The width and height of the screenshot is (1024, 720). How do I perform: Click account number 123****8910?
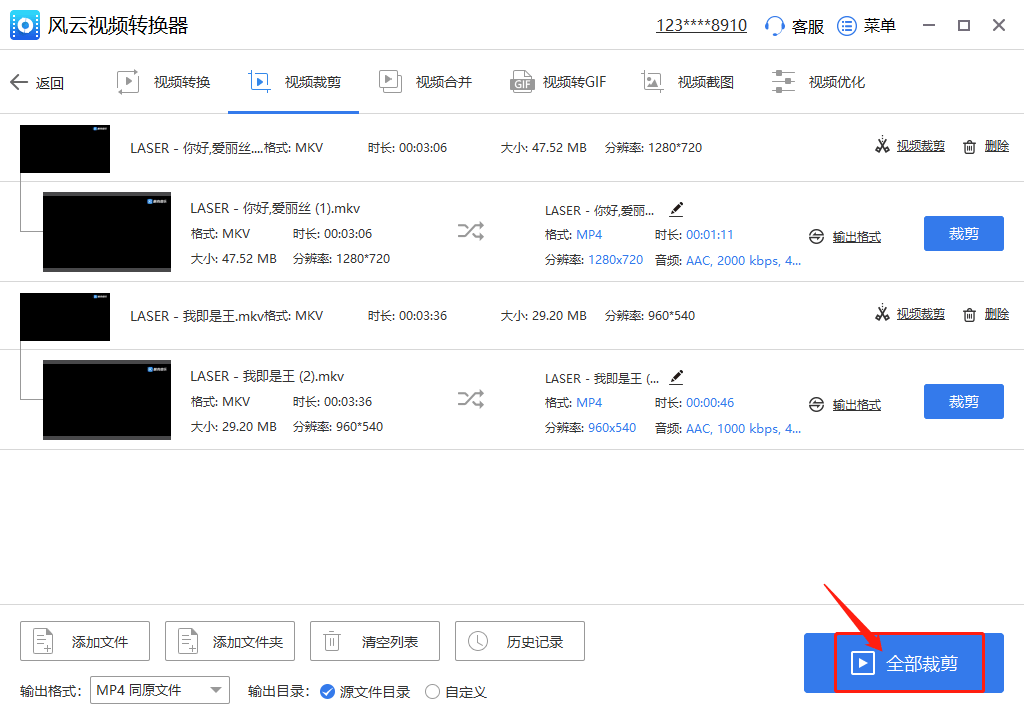point(701,25)
